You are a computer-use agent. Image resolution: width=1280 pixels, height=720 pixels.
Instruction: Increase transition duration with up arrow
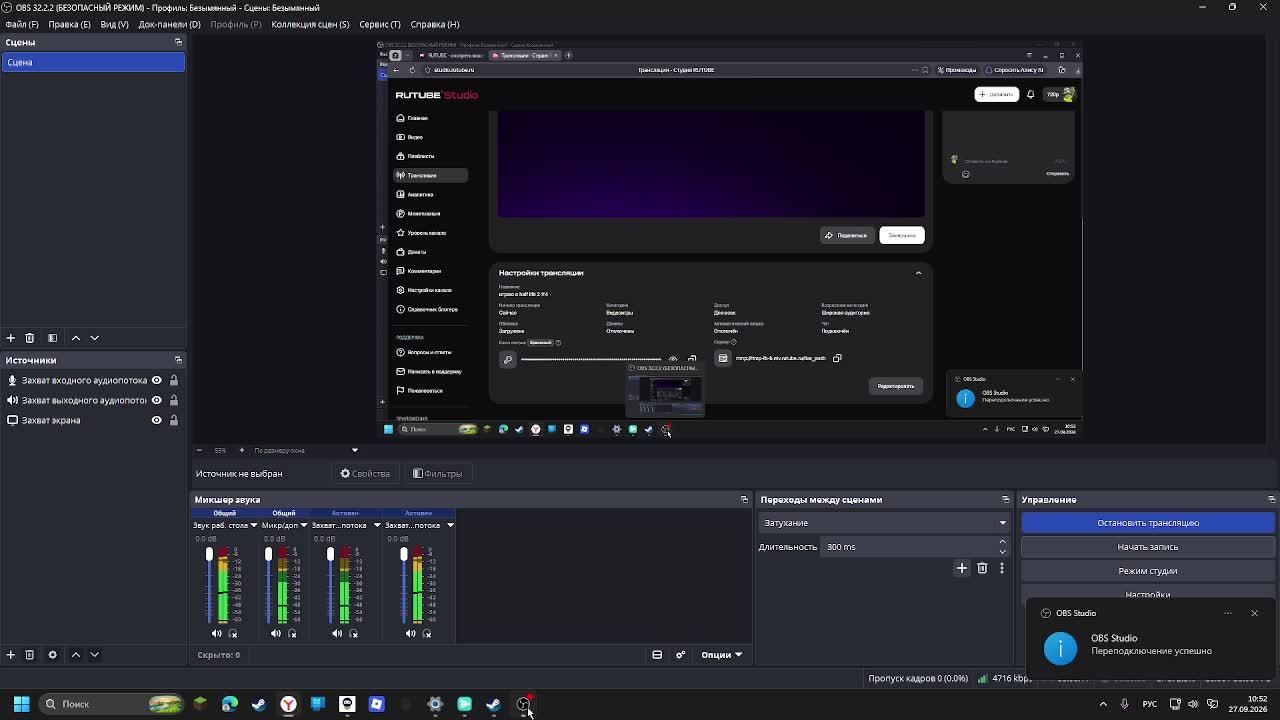pyautogui.click(x=1002, y=542)
